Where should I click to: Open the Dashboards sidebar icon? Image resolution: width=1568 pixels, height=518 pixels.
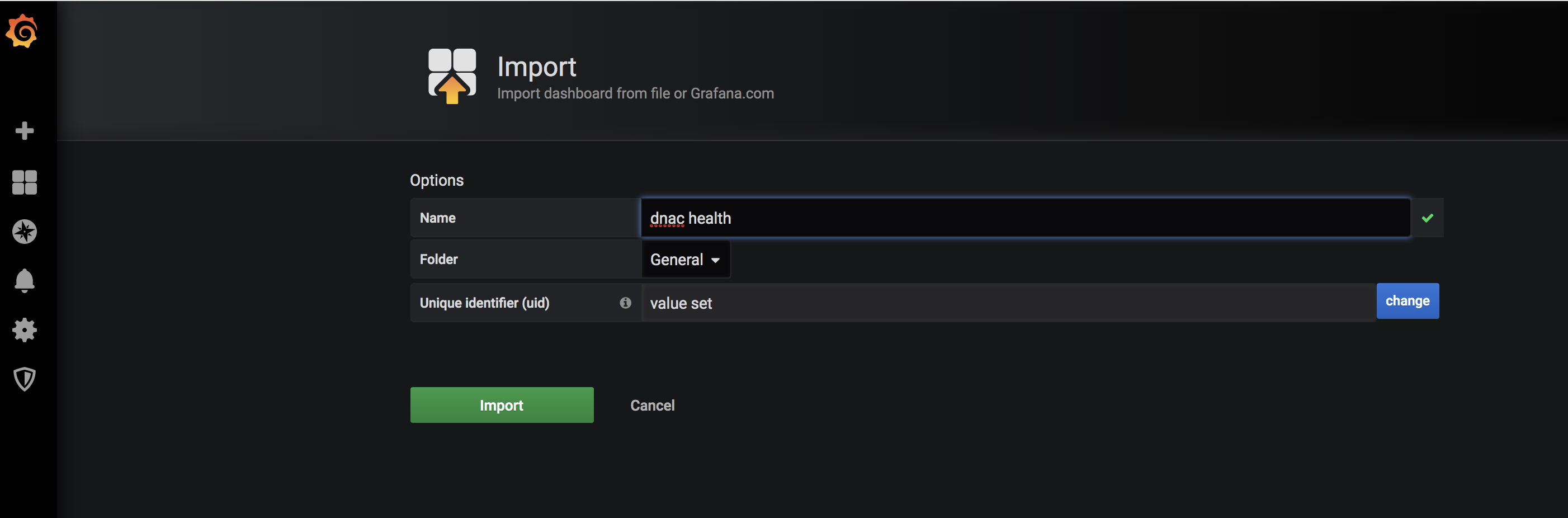pos(25,182)
